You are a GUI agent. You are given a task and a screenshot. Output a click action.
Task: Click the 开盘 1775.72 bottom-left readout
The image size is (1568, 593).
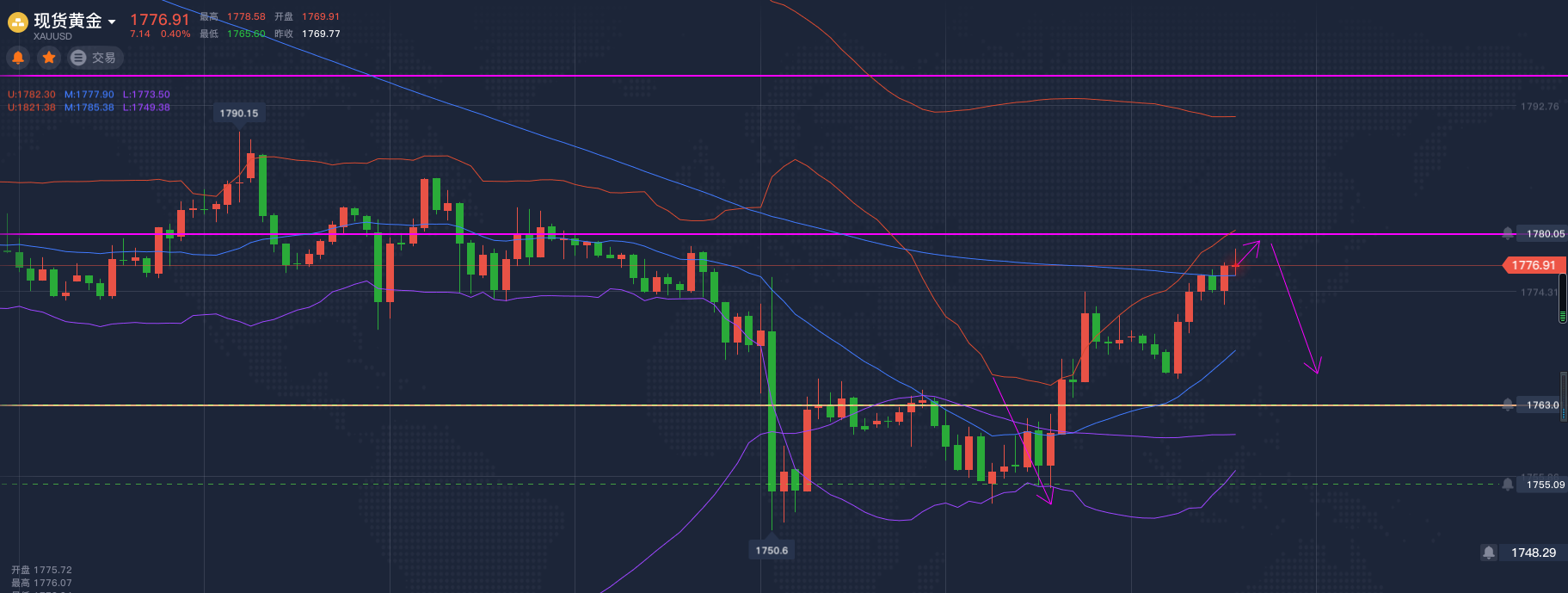click(41, 570)
